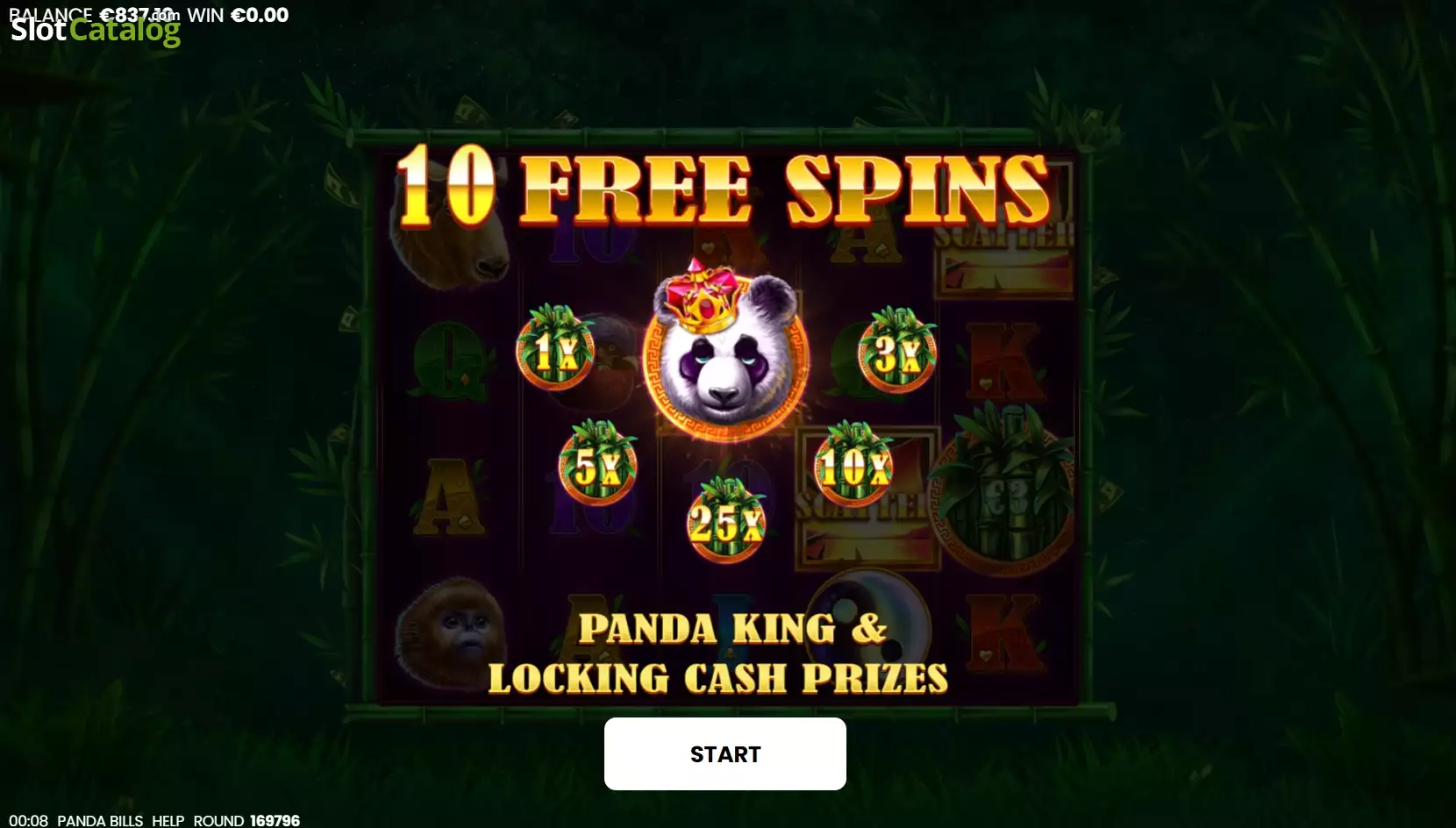Click the WIN €0.00 display
The width and height of the screenshot is (1456, 828).
tap(238, 14)
